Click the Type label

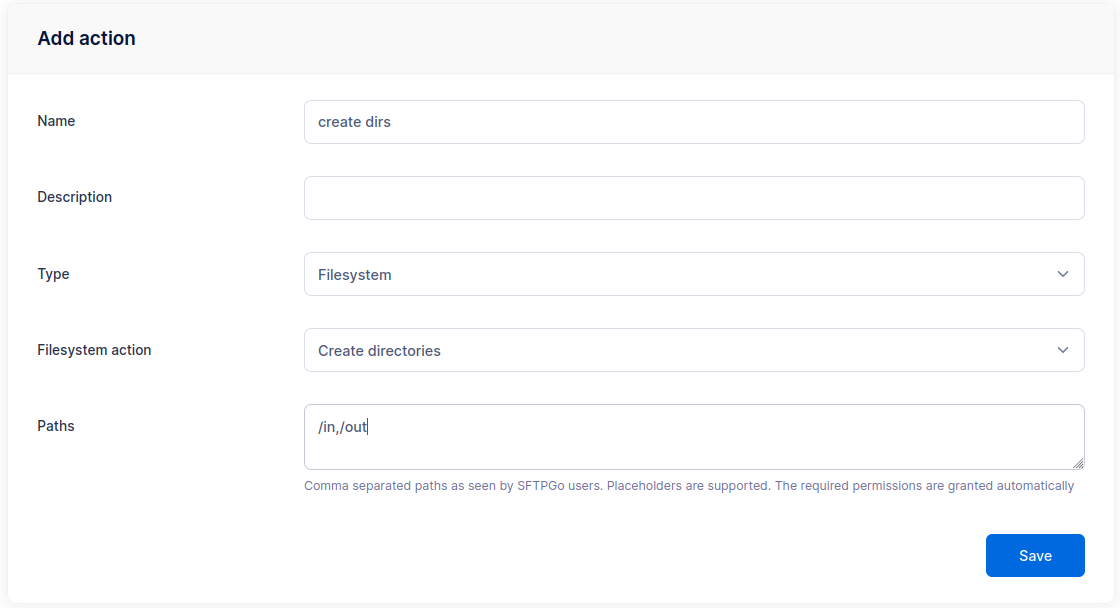pyautogui.click(x=53, y=274)
